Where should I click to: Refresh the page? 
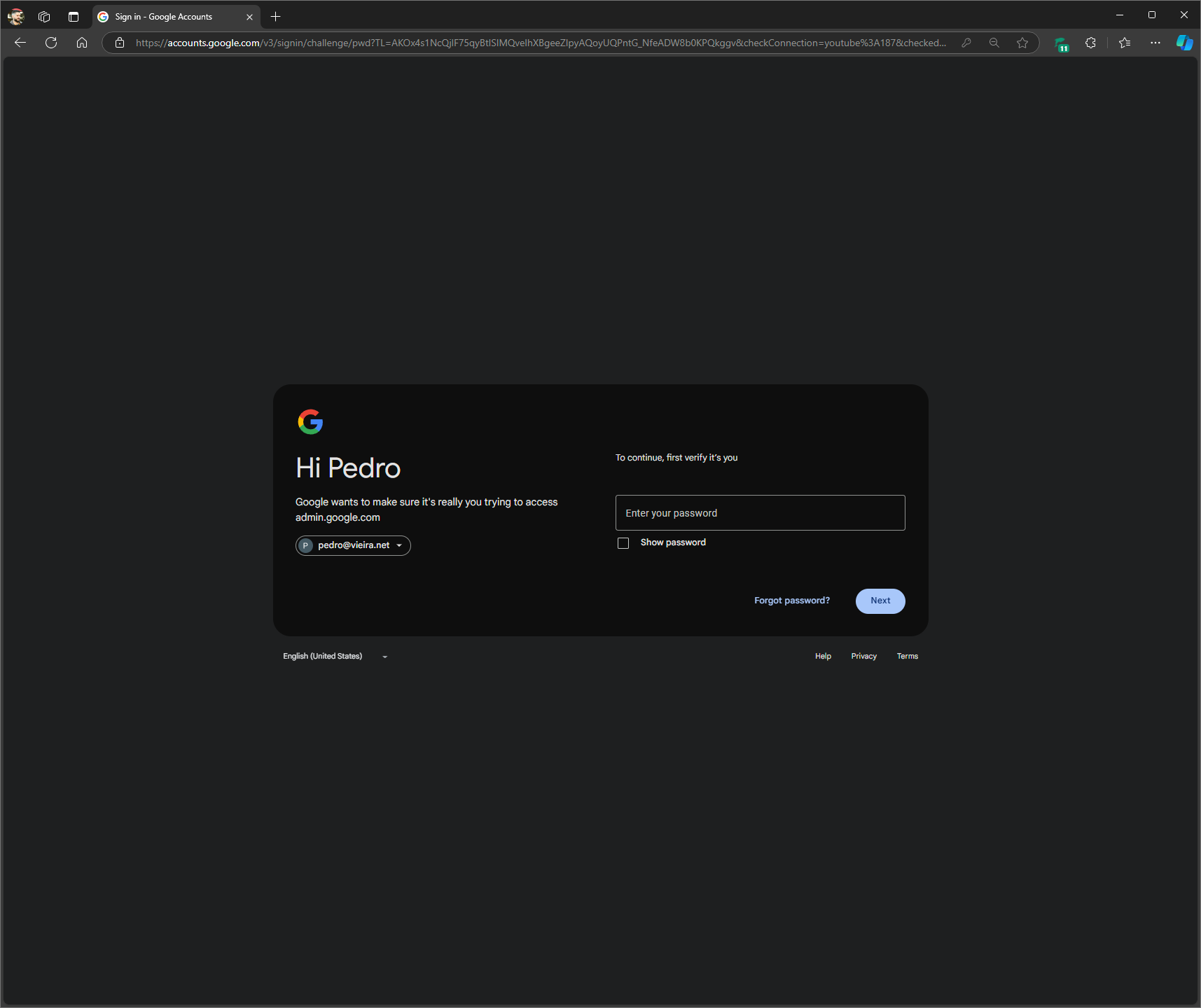click(x=51, y=43)
